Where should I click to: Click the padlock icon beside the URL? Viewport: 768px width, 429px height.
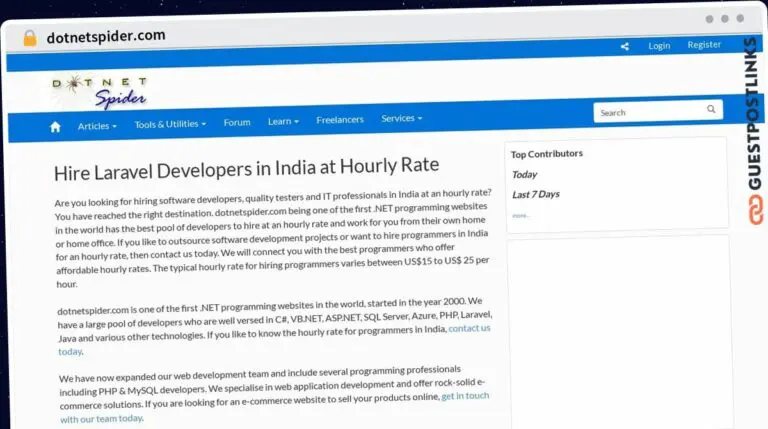coord(30,38)
